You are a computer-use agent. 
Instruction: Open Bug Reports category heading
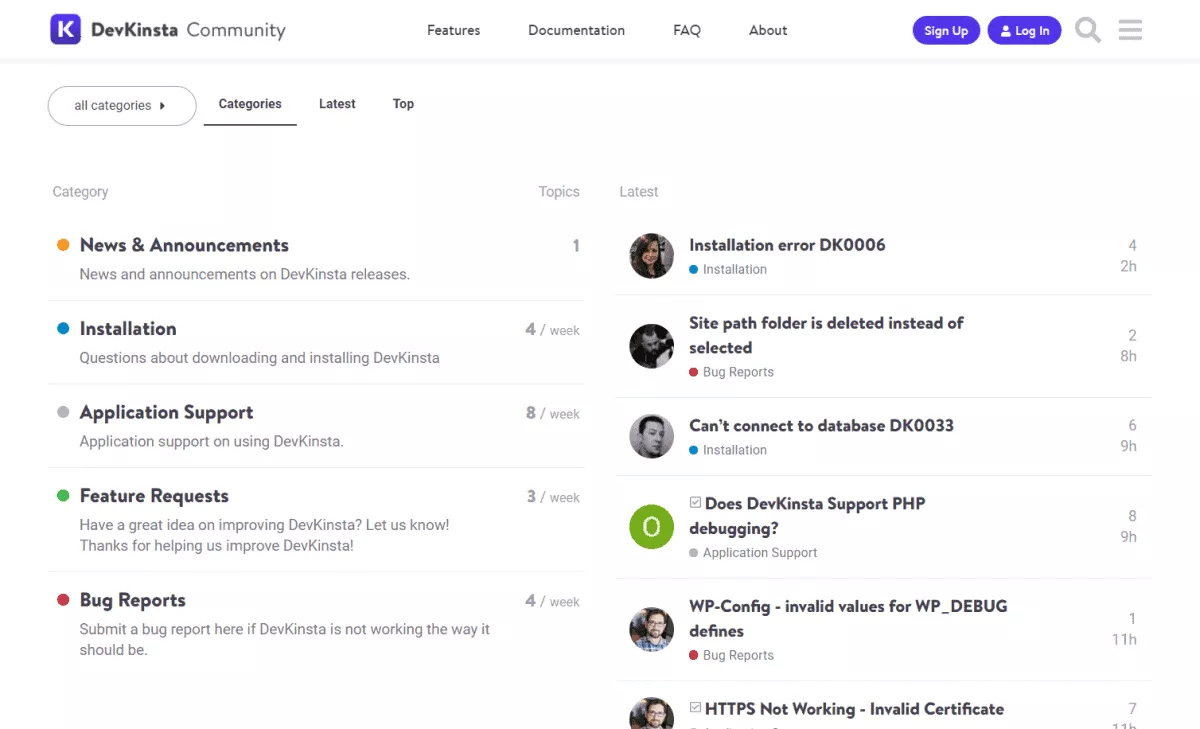133,600
